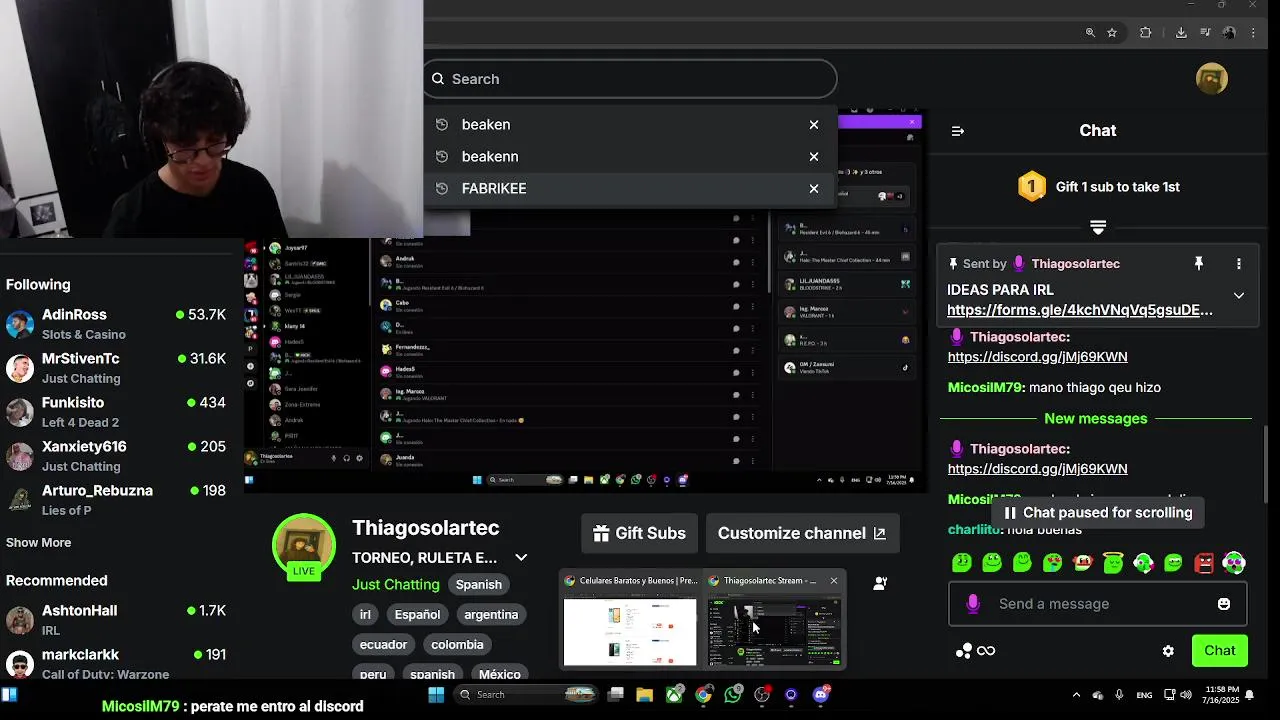Open the Windows Start button

(x=436, y=695)
